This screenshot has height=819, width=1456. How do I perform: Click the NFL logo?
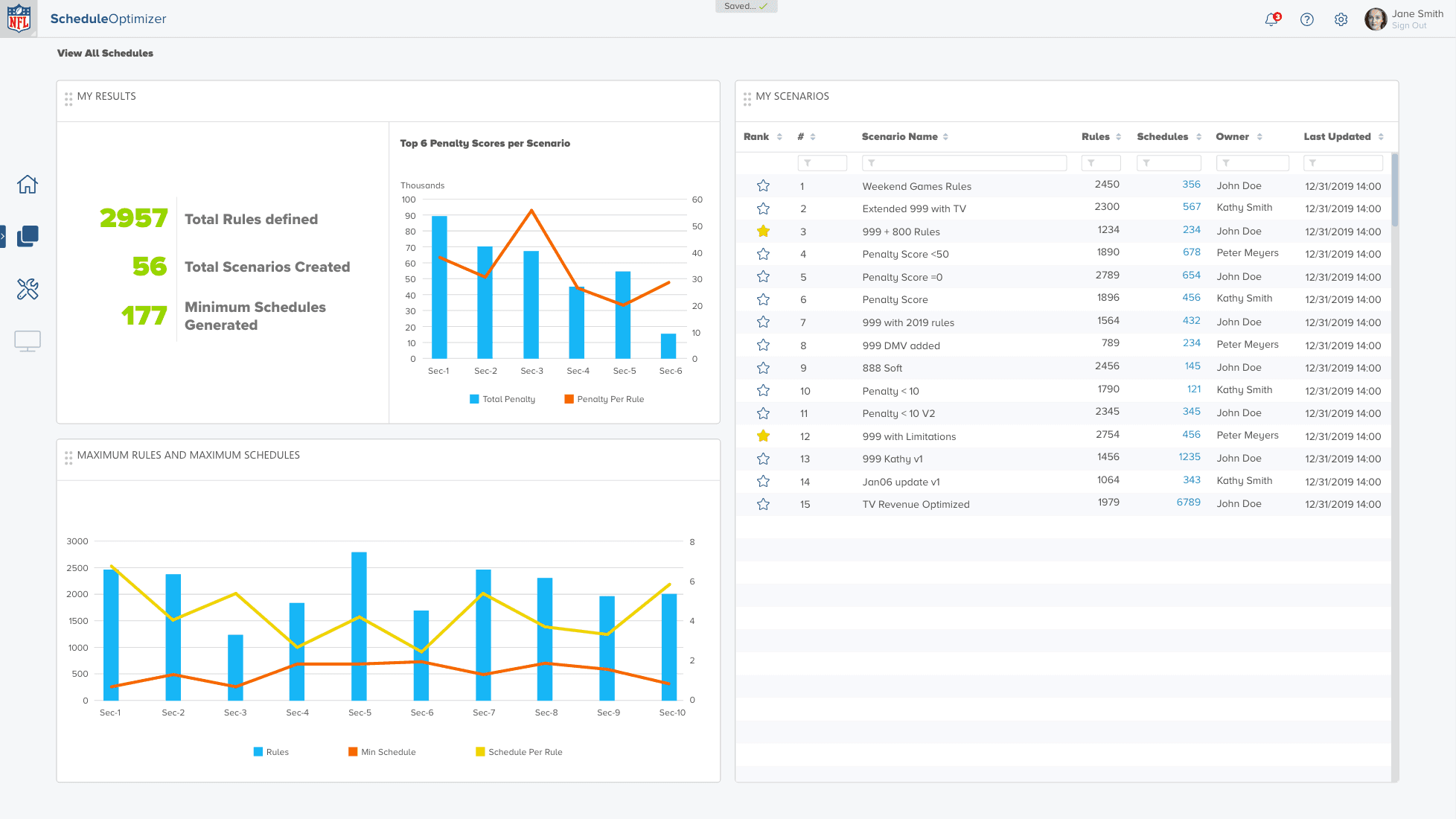[x=19, y=18]
